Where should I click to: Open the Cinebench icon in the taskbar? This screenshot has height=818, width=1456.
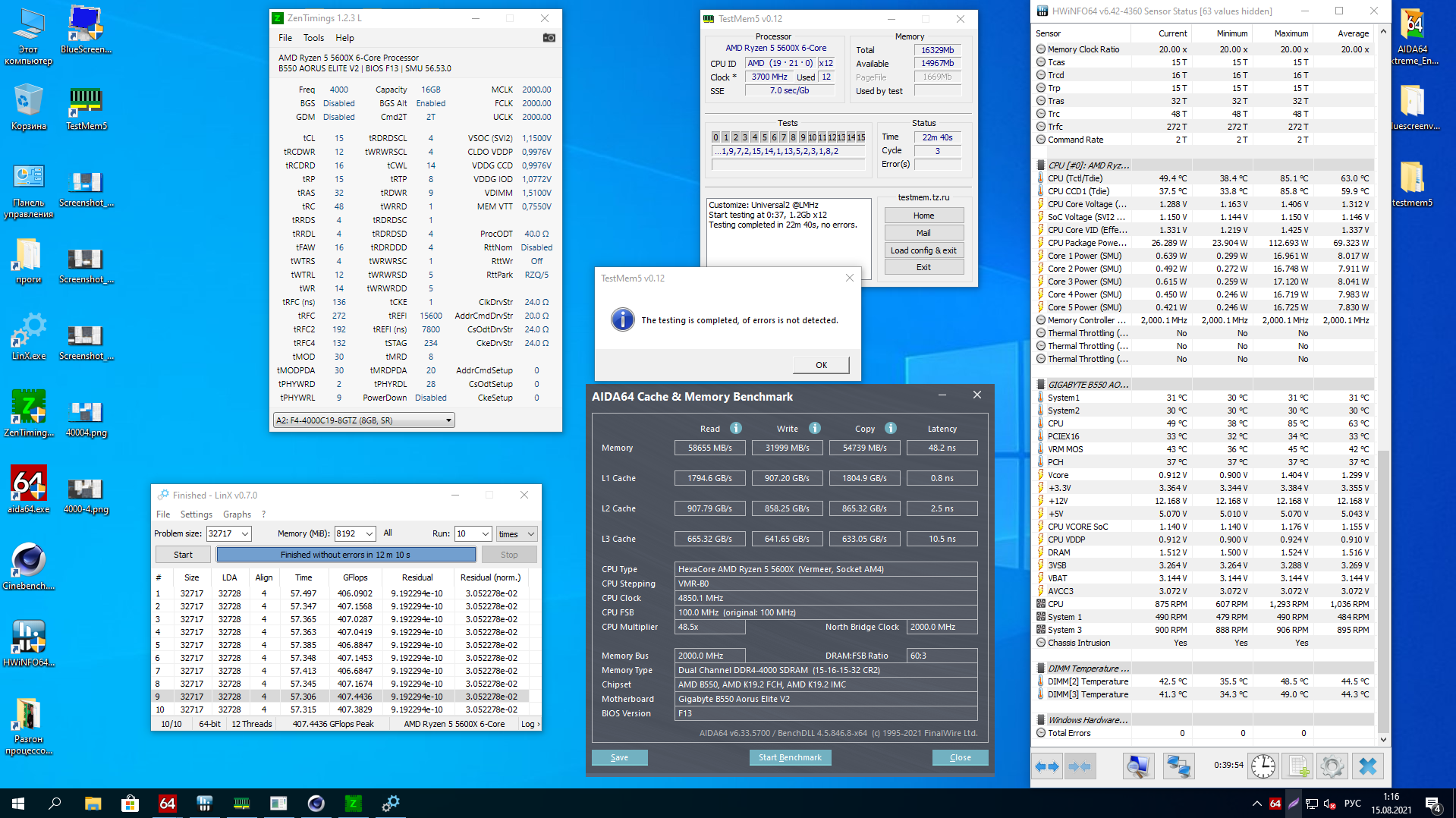[x=316, y=804]
